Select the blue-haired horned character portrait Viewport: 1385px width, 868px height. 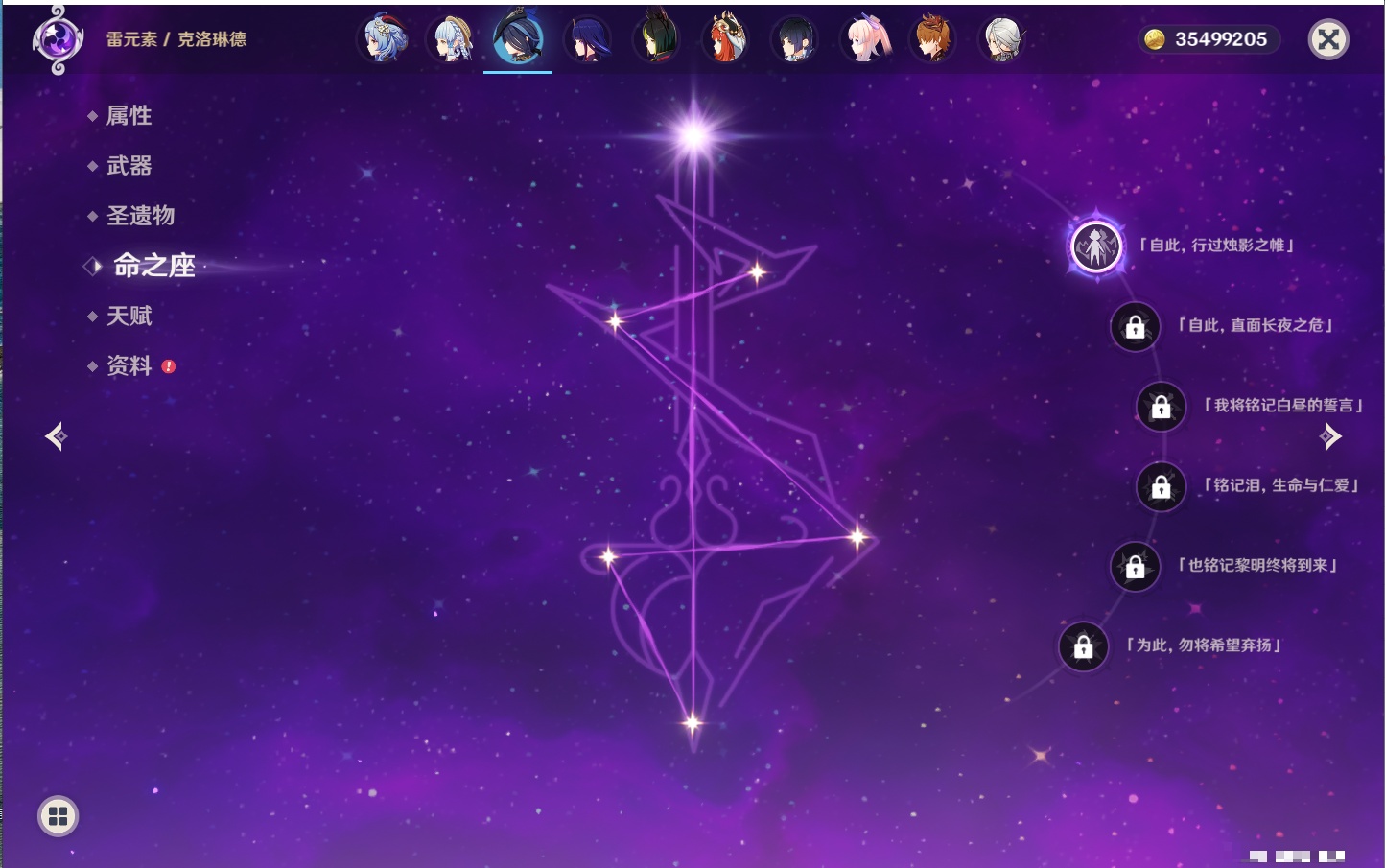pyautogui.click(x=384, y=39)
